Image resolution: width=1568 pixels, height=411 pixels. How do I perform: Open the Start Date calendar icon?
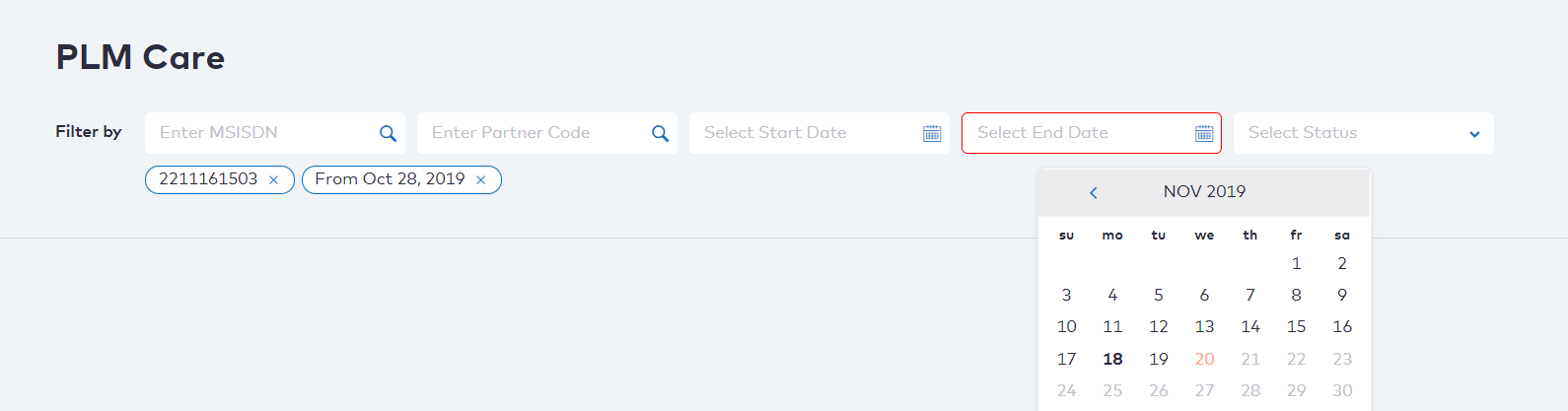click(932, 133)
